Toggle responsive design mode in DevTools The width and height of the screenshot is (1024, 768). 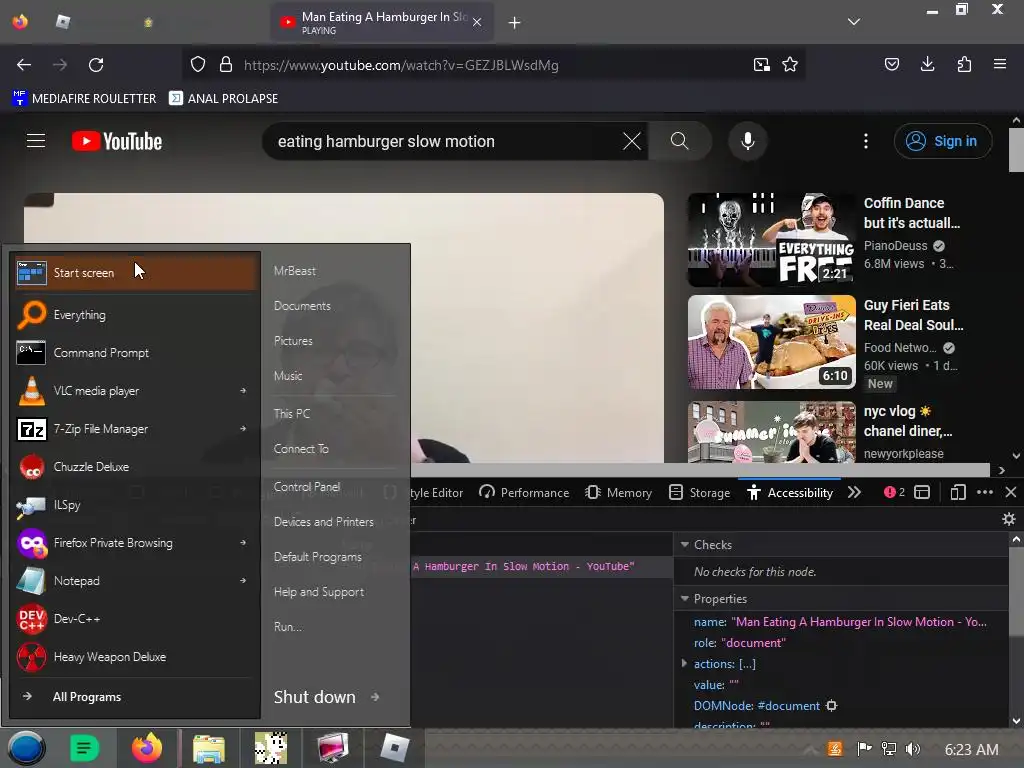pyautogui.click(x=958, y=492)
